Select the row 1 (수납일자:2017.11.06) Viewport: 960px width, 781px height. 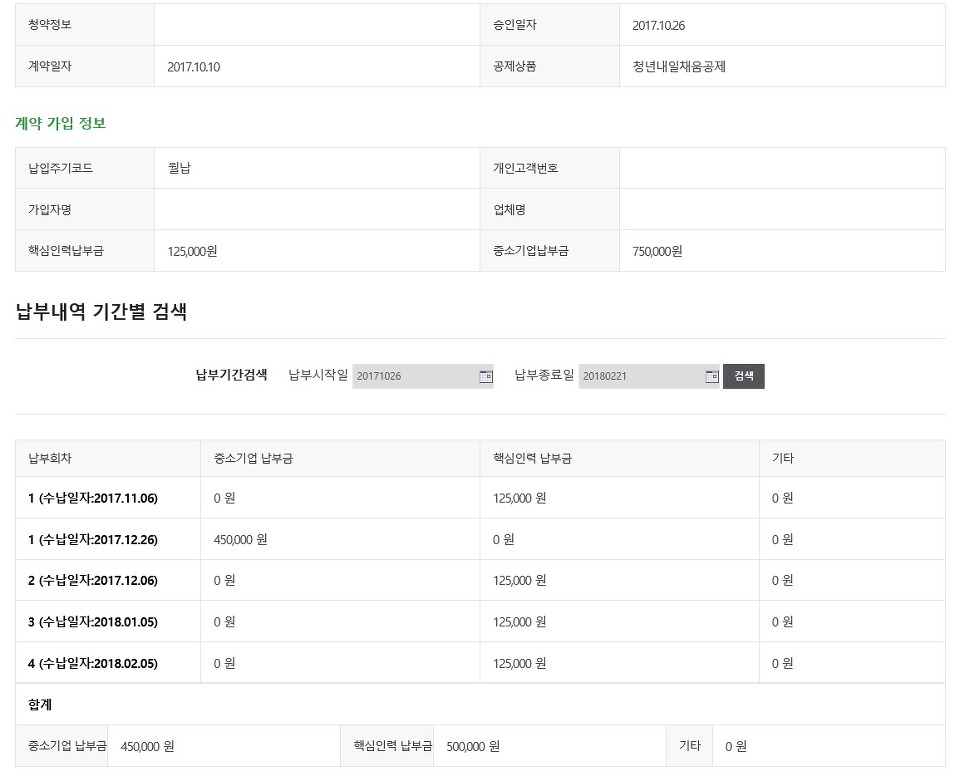[480, 498]
